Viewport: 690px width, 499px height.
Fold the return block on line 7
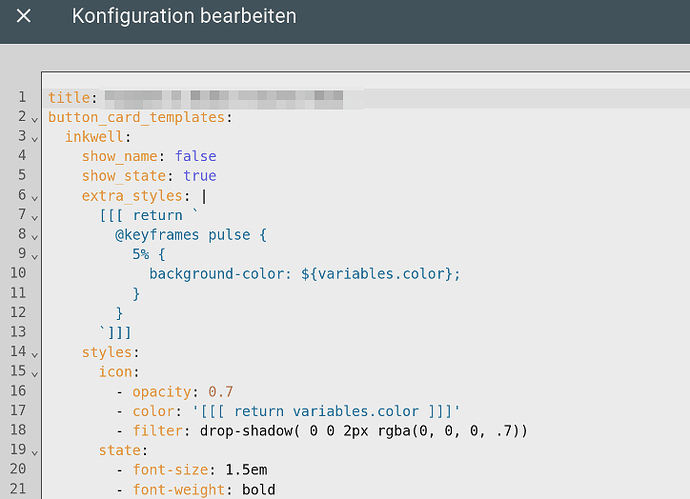click(x=35, y=217)
